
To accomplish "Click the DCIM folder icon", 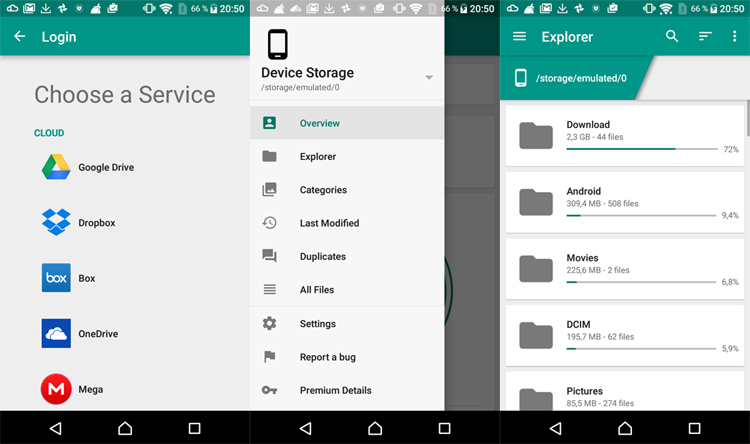I will (536, 335).
